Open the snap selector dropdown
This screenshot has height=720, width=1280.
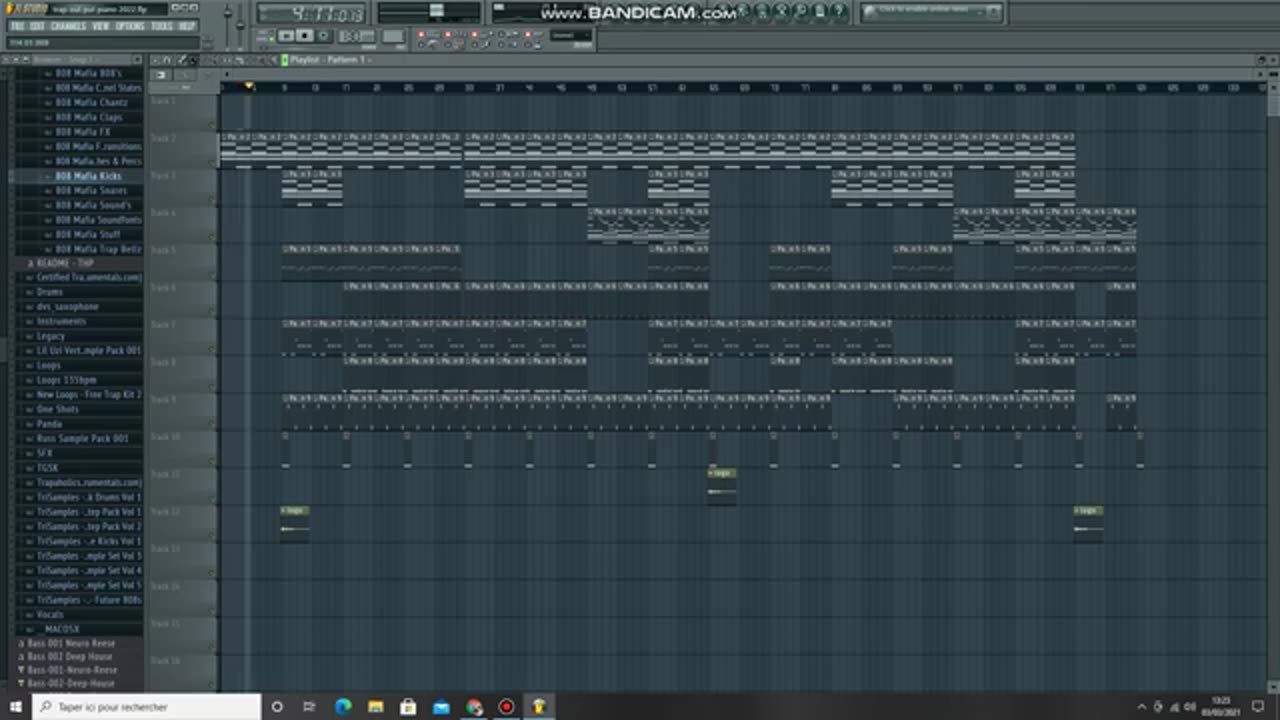pyautogui.click(x=571, y=35)
